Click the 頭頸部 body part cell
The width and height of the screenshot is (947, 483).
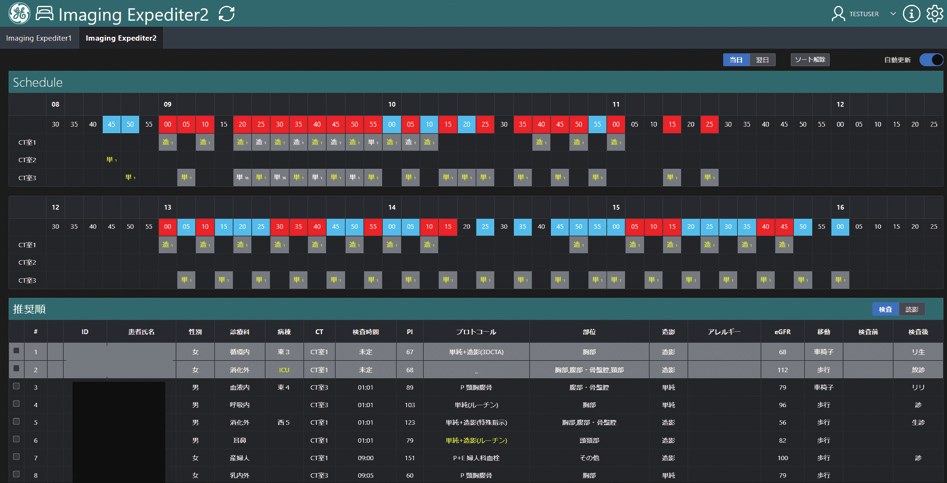click(589, 440)
